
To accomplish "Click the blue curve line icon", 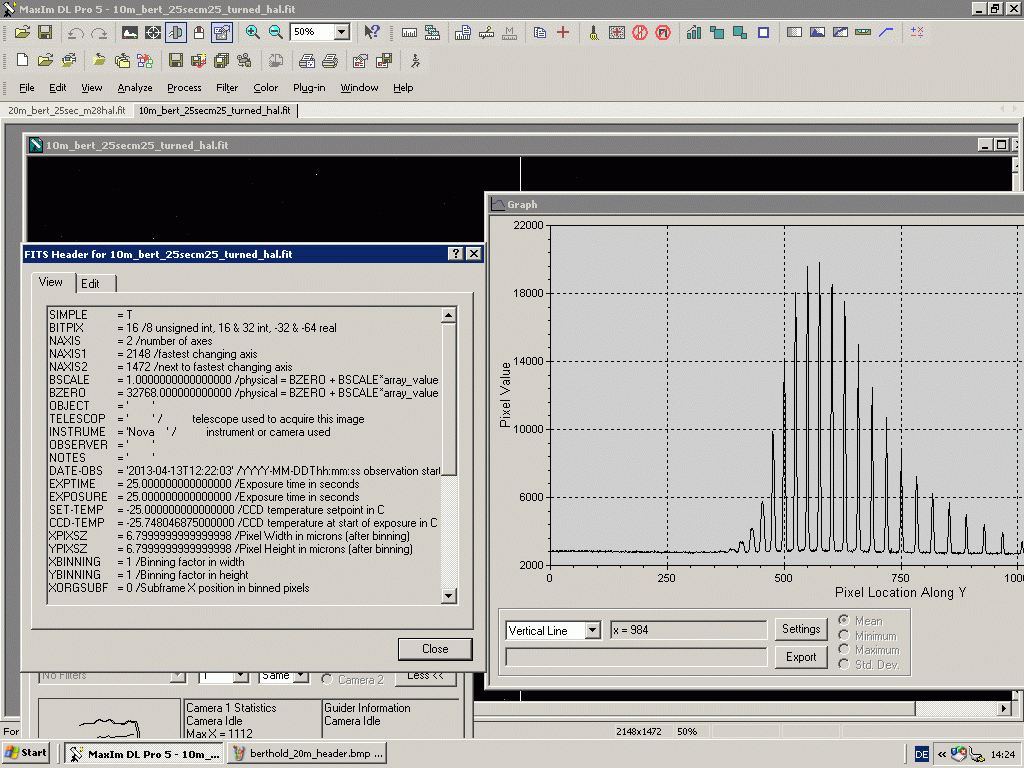I will (886, 32).
